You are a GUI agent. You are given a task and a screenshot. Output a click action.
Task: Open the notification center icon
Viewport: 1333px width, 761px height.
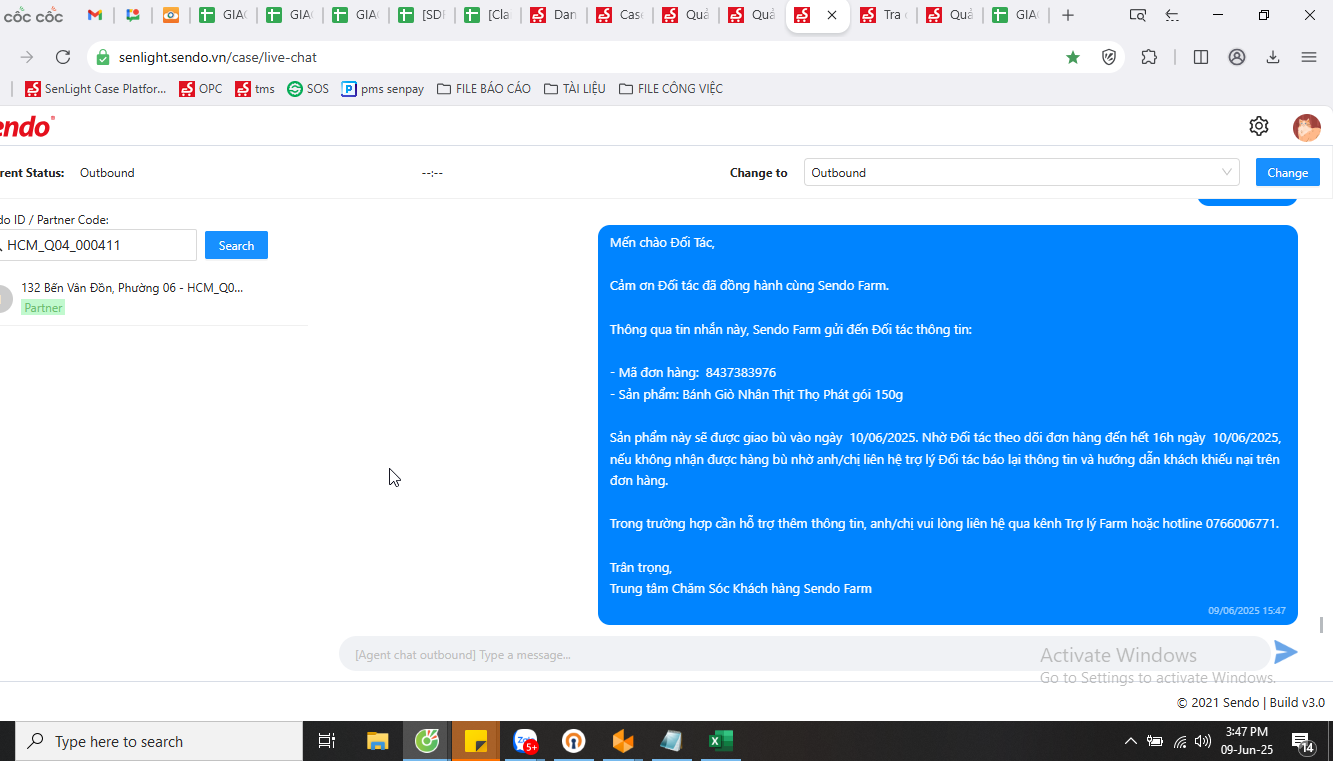tap(1303, 742)
